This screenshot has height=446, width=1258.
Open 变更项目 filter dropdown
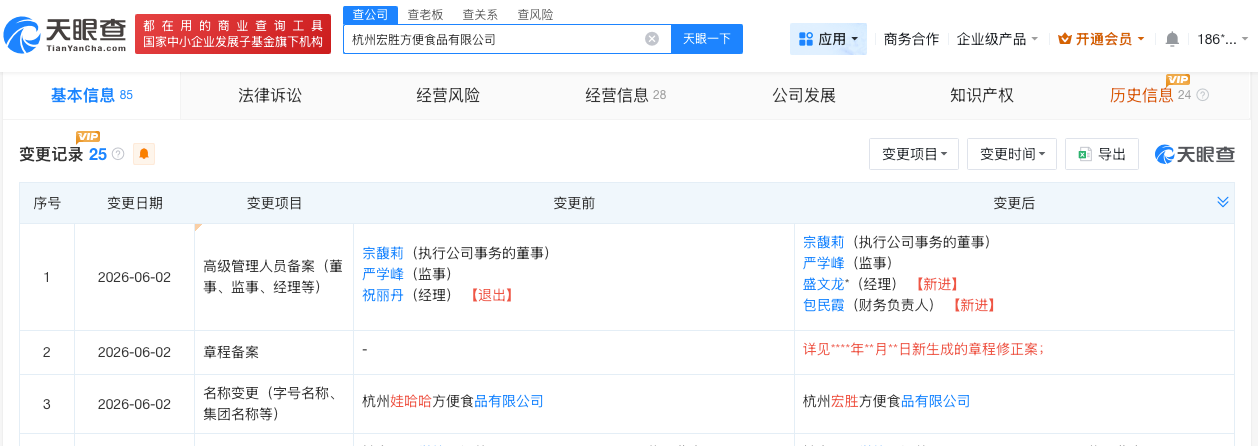tap(914, 154)
